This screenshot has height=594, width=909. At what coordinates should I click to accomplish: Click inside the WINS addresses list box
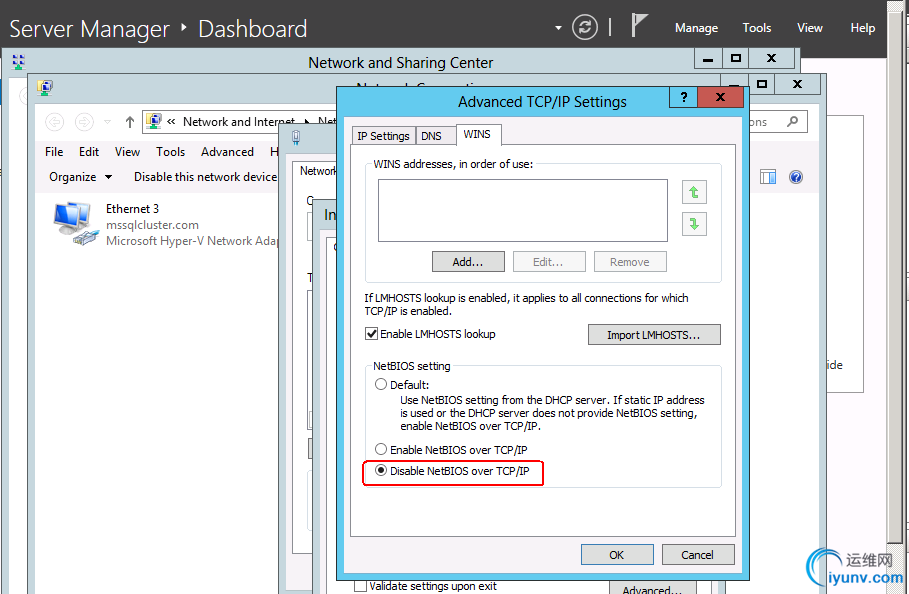pos(522,210)
